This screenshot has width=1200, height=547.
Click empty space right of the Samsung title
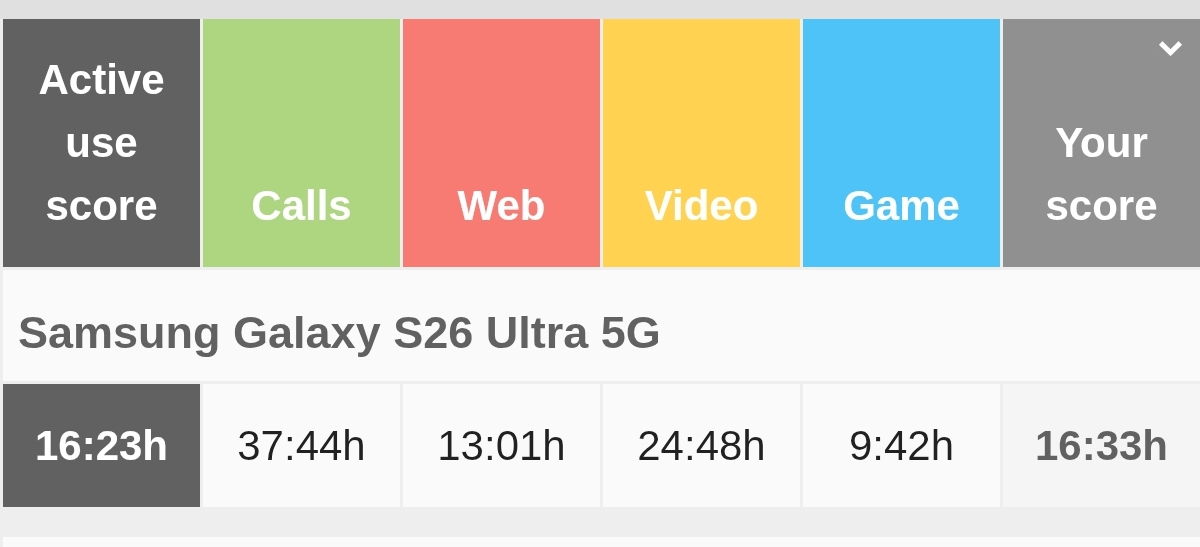click(x=930, y=333)
